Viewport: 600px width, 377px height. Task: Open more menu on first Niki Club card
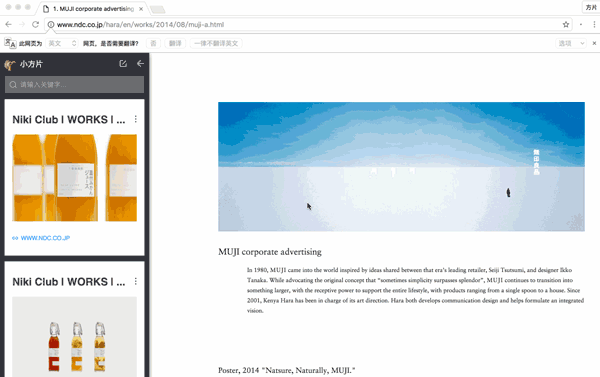[135, 119]
